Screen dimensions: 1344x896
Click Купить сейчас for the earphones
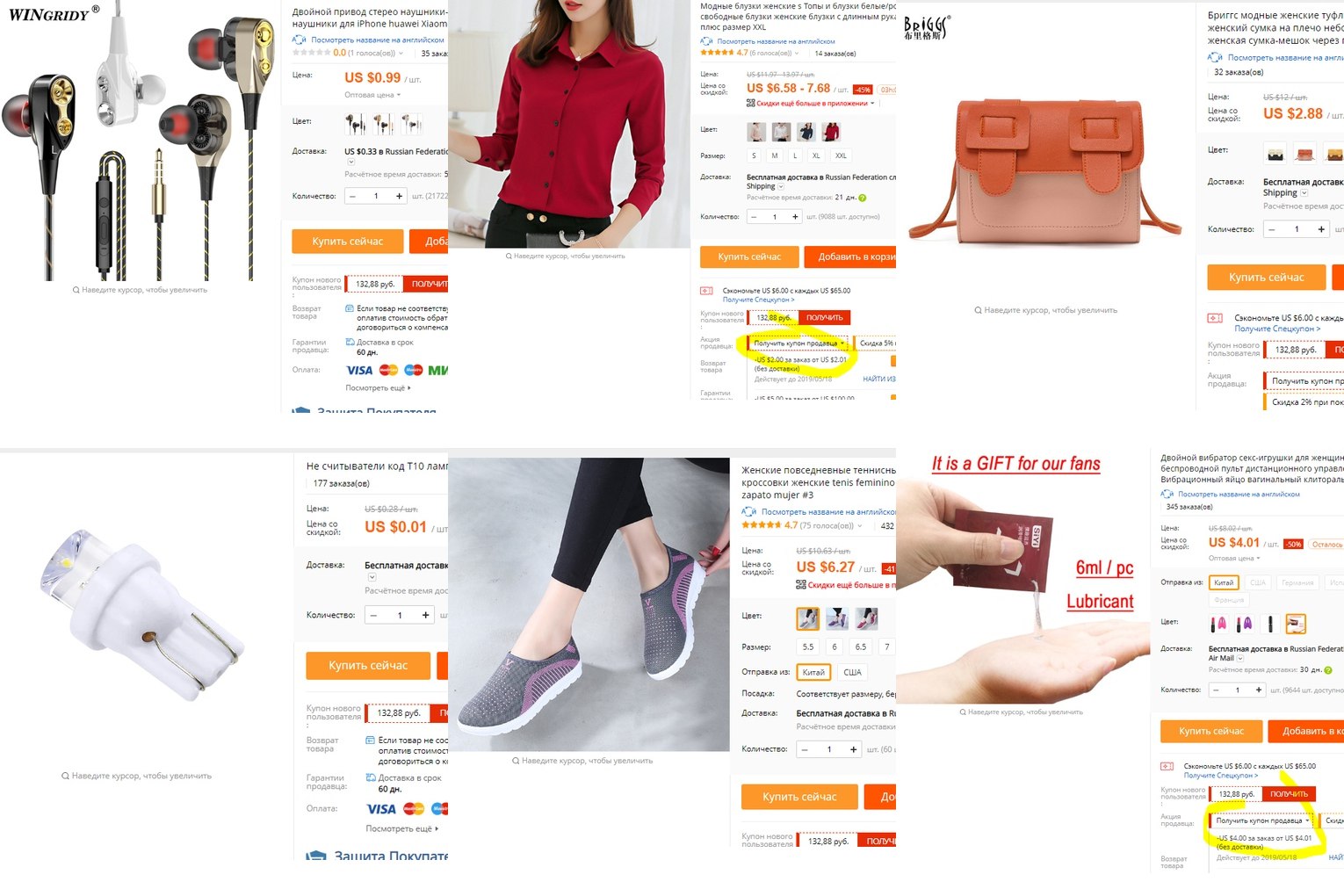(x=348, y=242)
